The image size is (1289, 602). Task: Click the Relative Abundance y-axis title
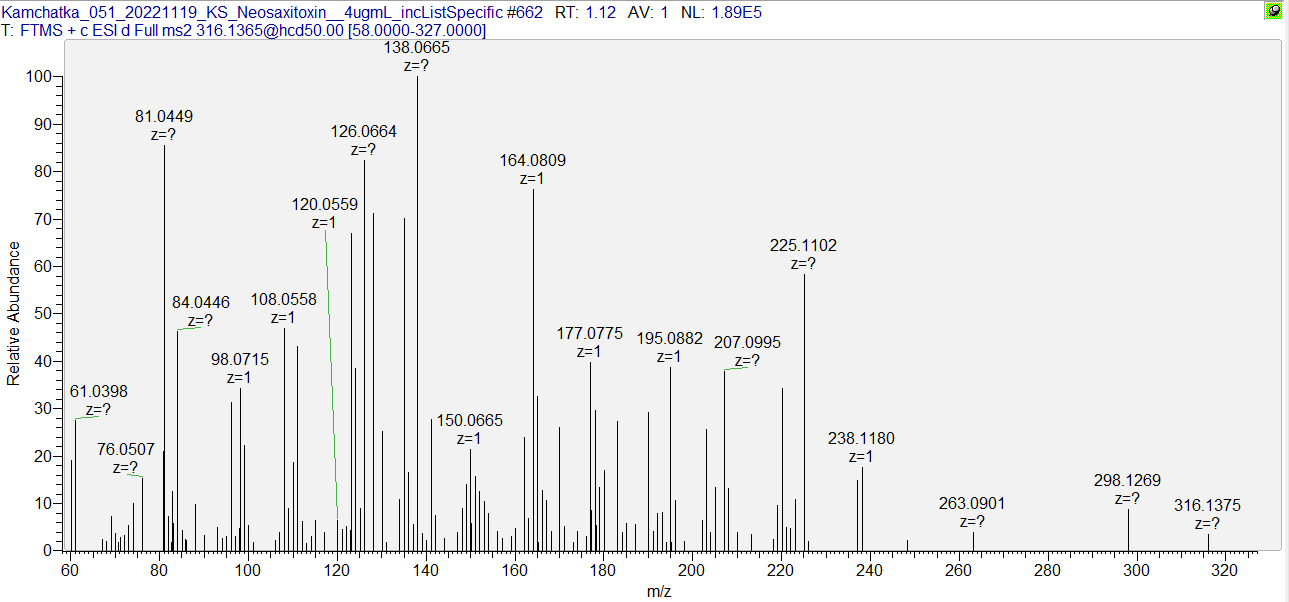[14, 313]
